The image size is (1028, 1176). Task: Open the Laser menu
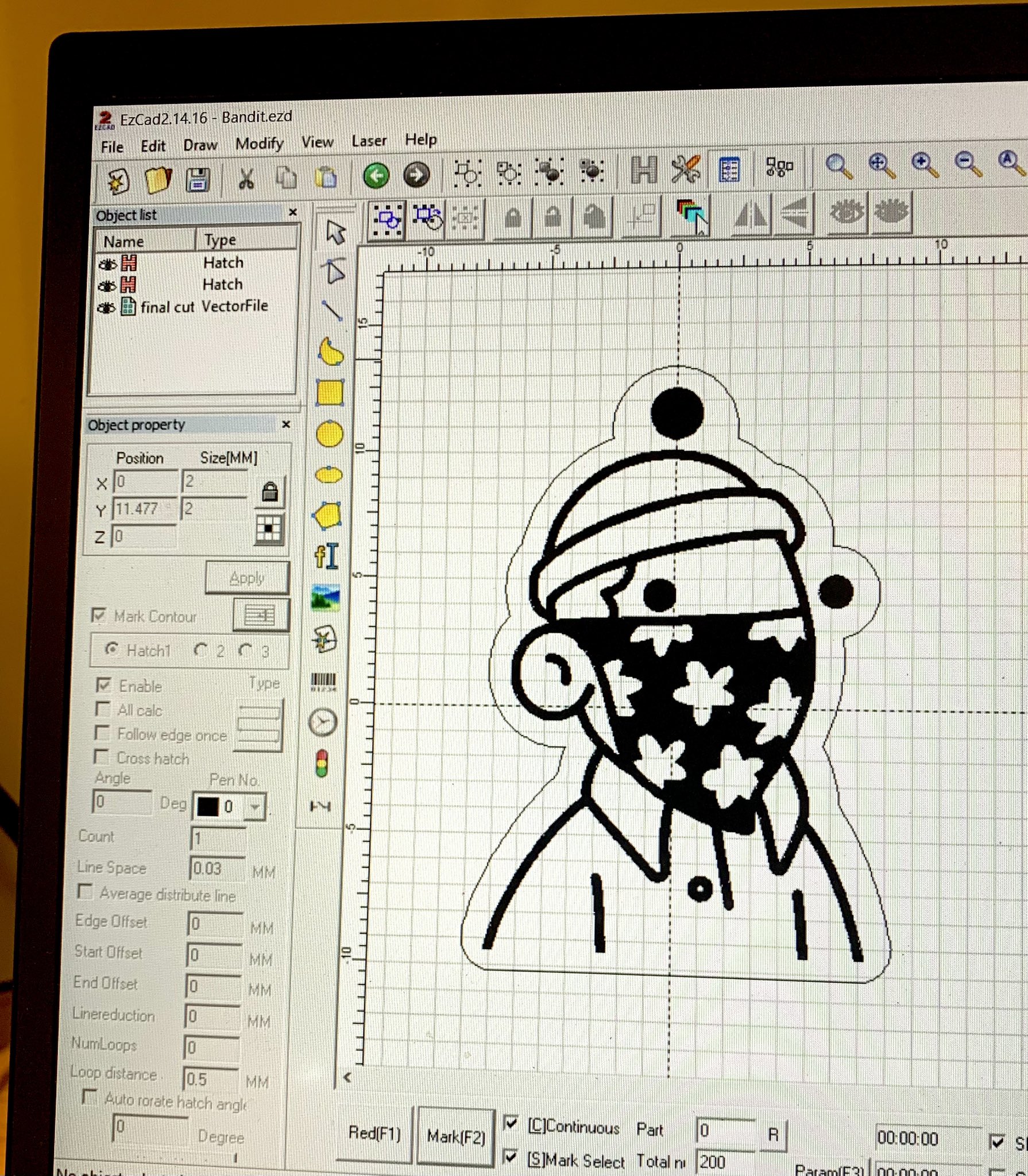point(369,141)
